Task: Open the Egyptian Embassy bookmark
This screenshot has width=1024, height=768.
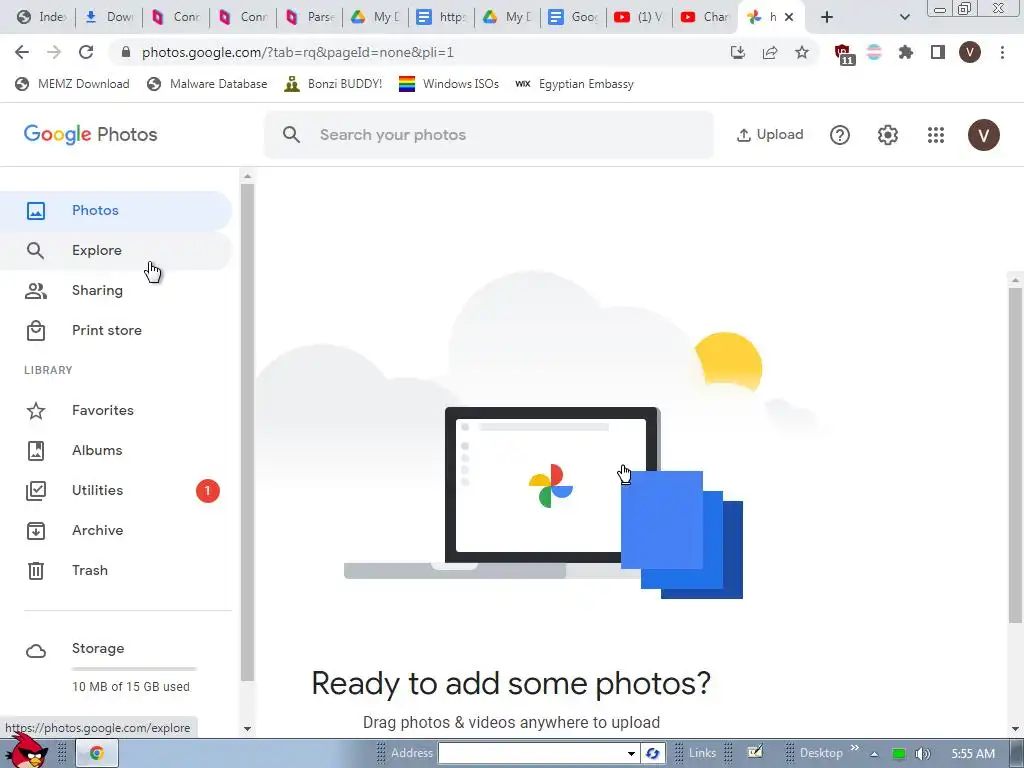Action: click(x=574, y=84)
